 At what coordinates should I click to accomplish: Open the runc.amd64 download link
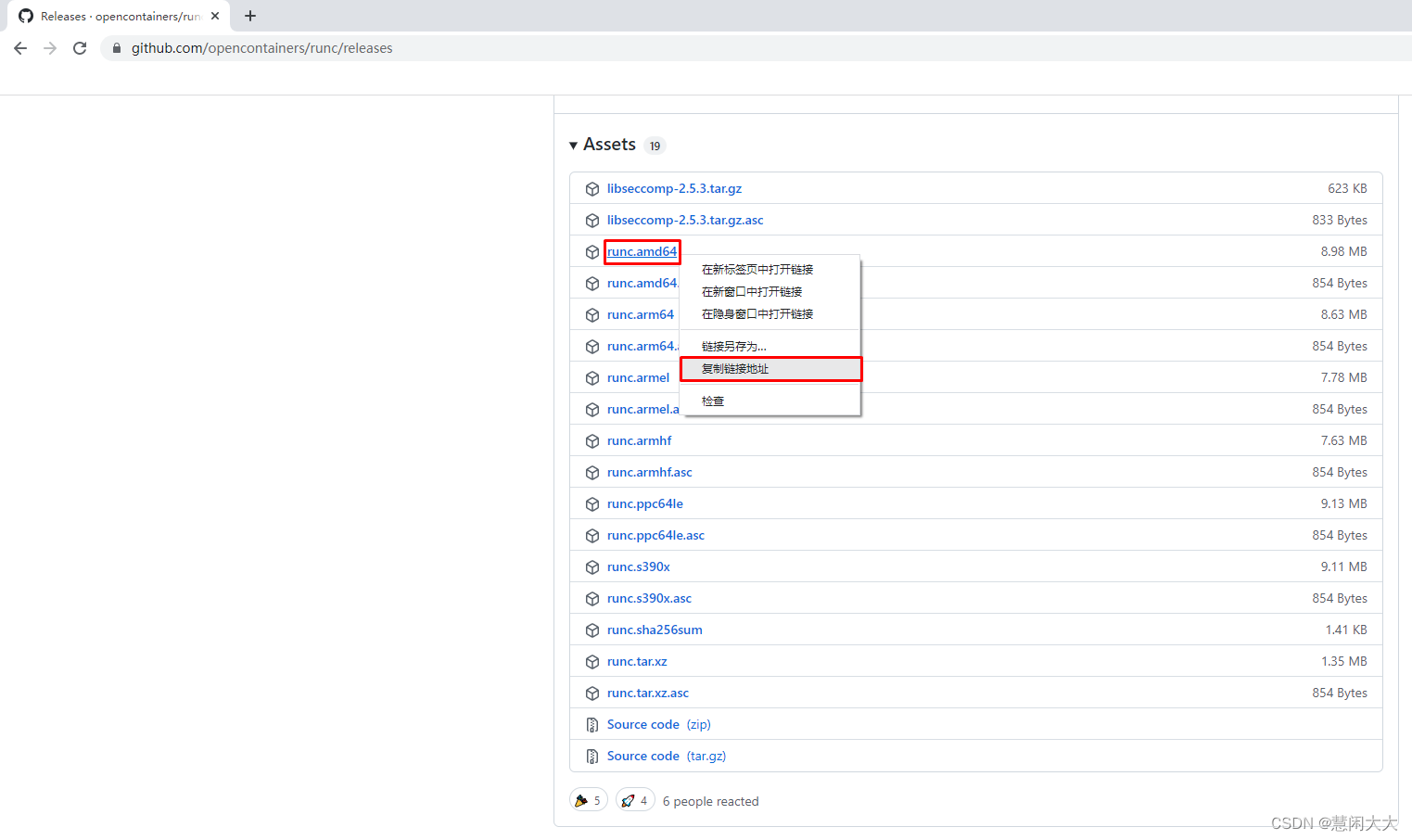coord(642,251)
